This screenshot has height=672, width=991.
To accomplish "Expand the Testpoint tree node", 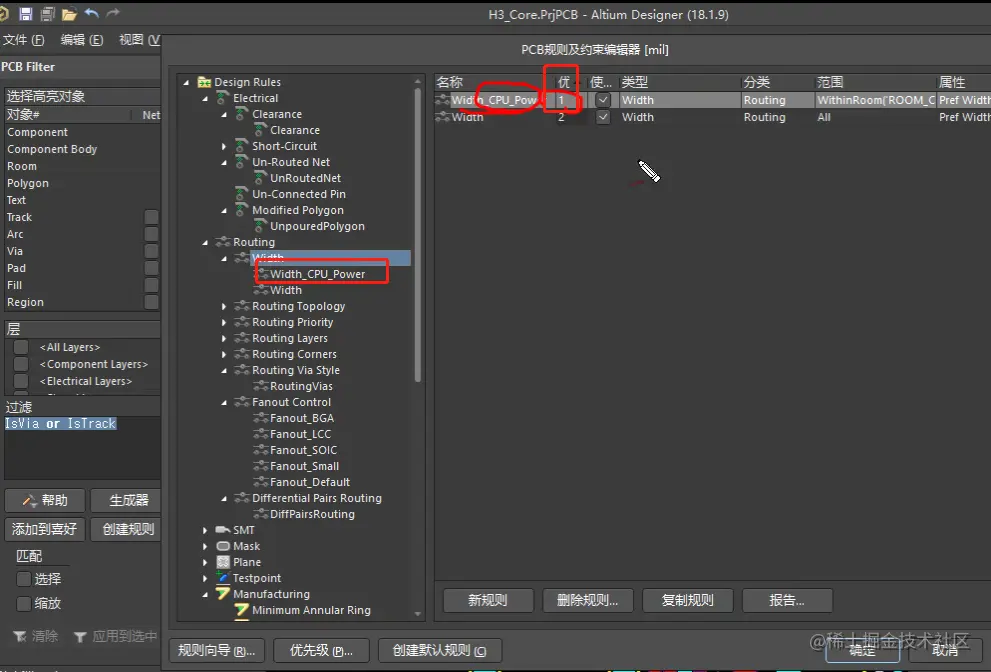I will [205, 578].
